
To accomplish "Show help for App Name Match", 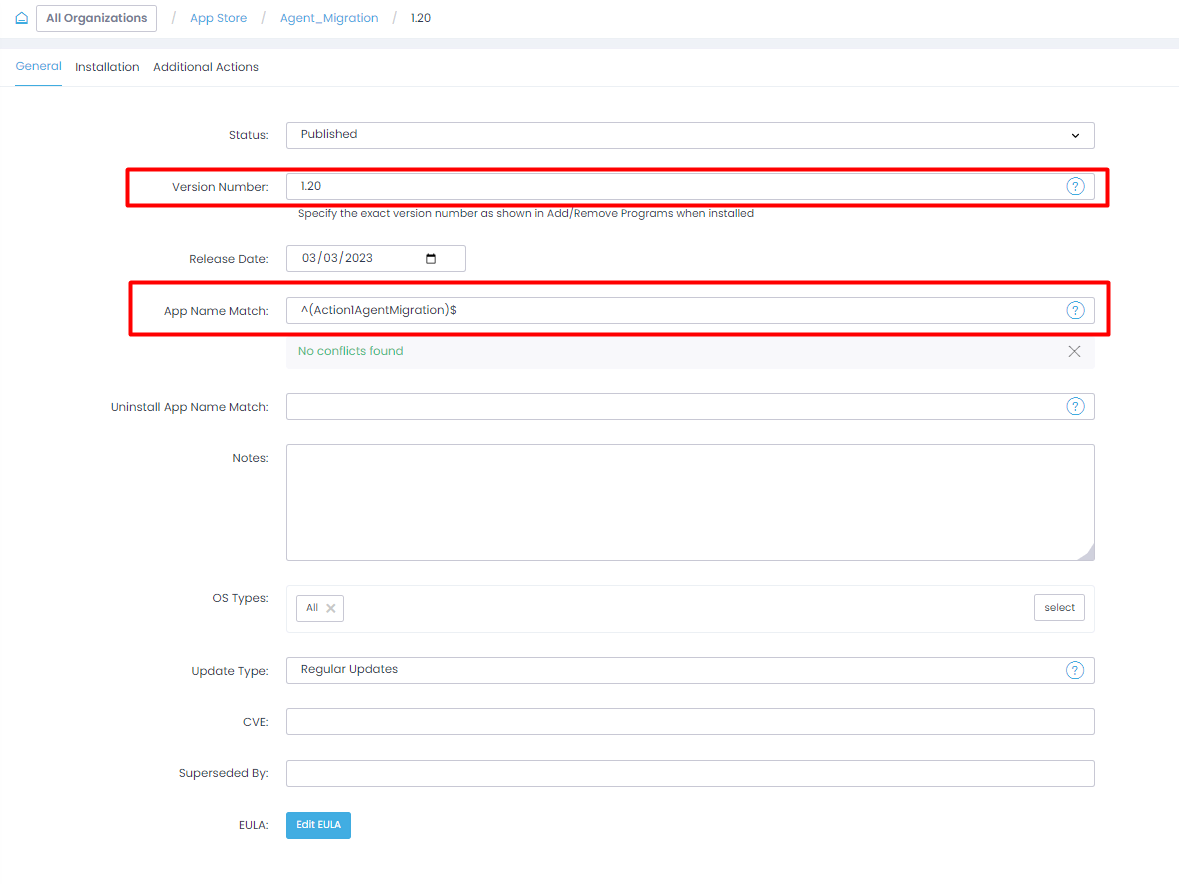I will tap(1075, 310).
